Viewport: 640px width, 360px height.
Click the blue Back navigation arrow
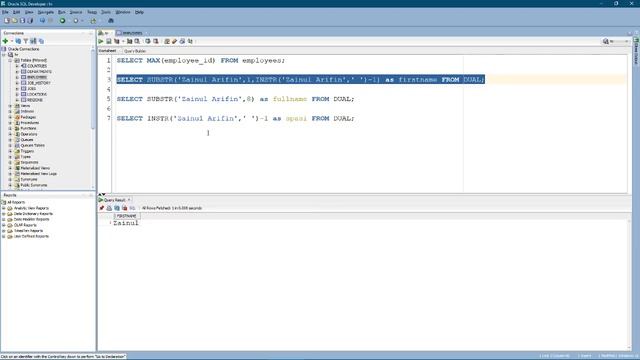(x=42, y=21)
